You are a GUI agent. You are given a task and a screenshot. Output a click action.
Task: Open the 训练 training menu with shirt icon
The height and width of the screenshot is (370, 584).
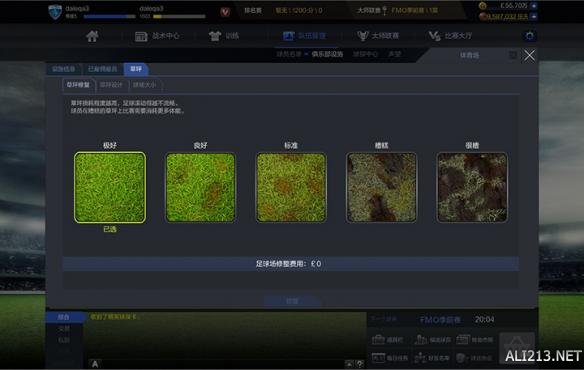[x=223, y=36]
